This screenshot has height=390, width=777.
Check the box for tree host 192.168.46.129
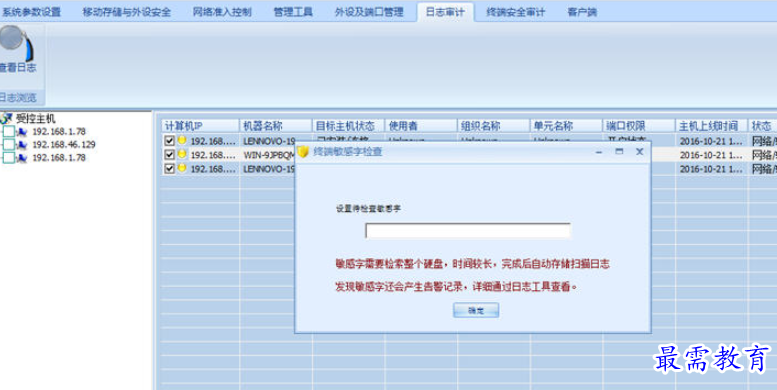point(9,145)
